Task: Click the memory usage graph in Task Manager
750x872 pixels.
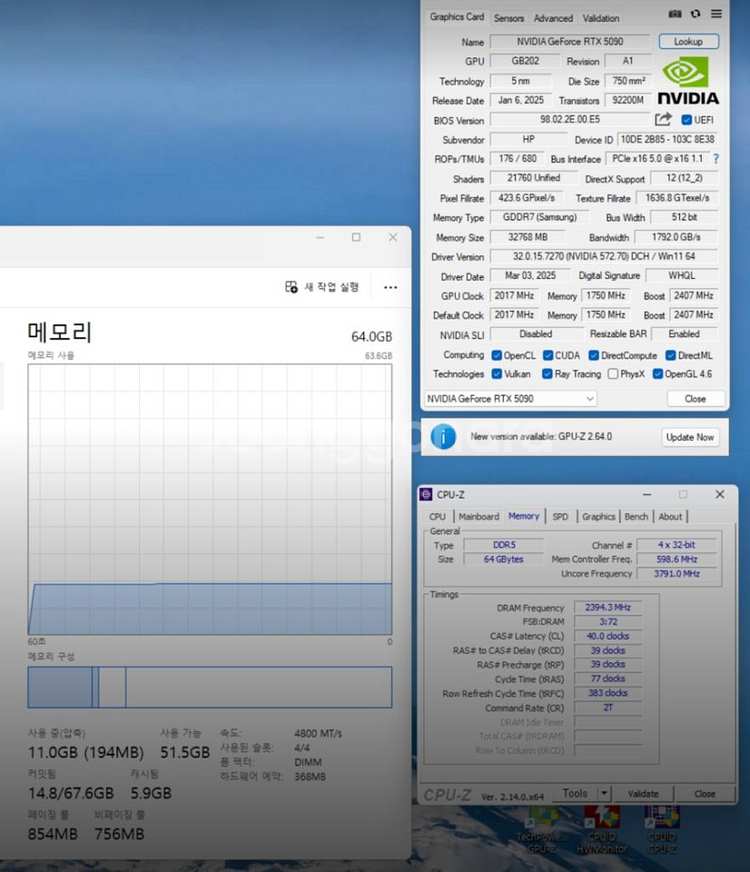Action: tap(210, 499)
